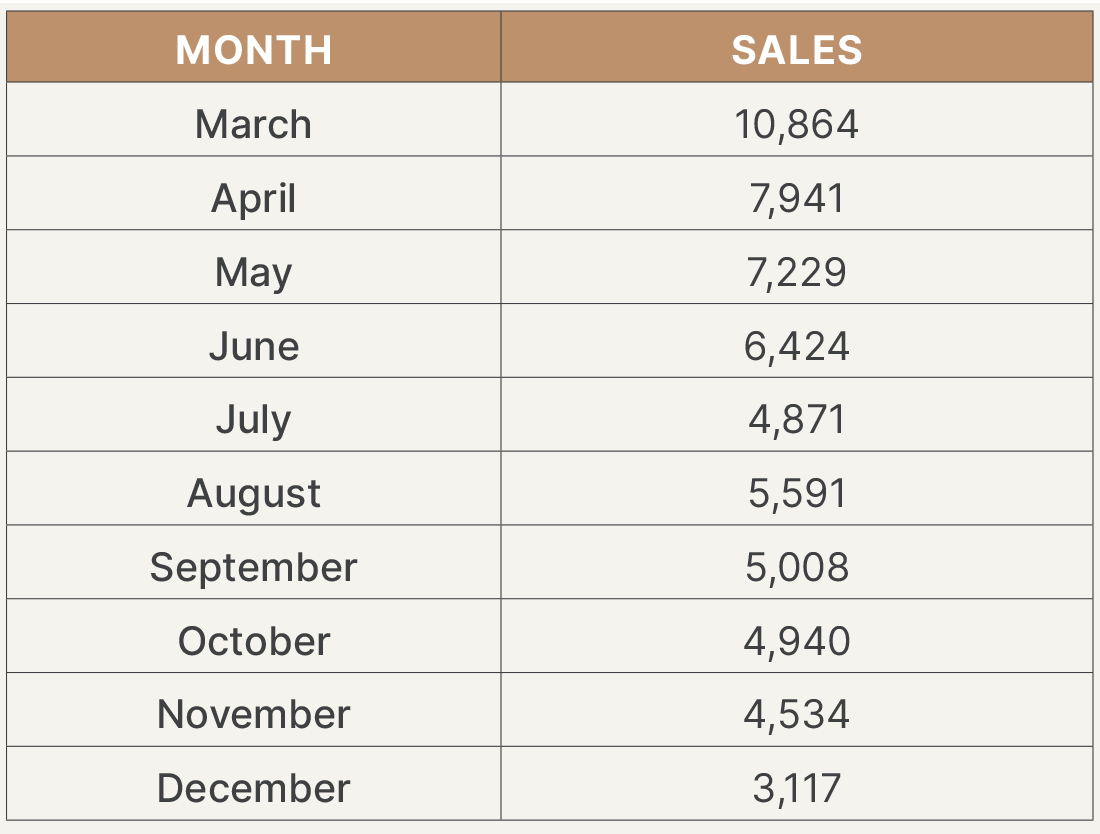The height and width of the screenshot is (834, 1100).
Task: Select the 10,864 sales cell
Action: (796, 124)
